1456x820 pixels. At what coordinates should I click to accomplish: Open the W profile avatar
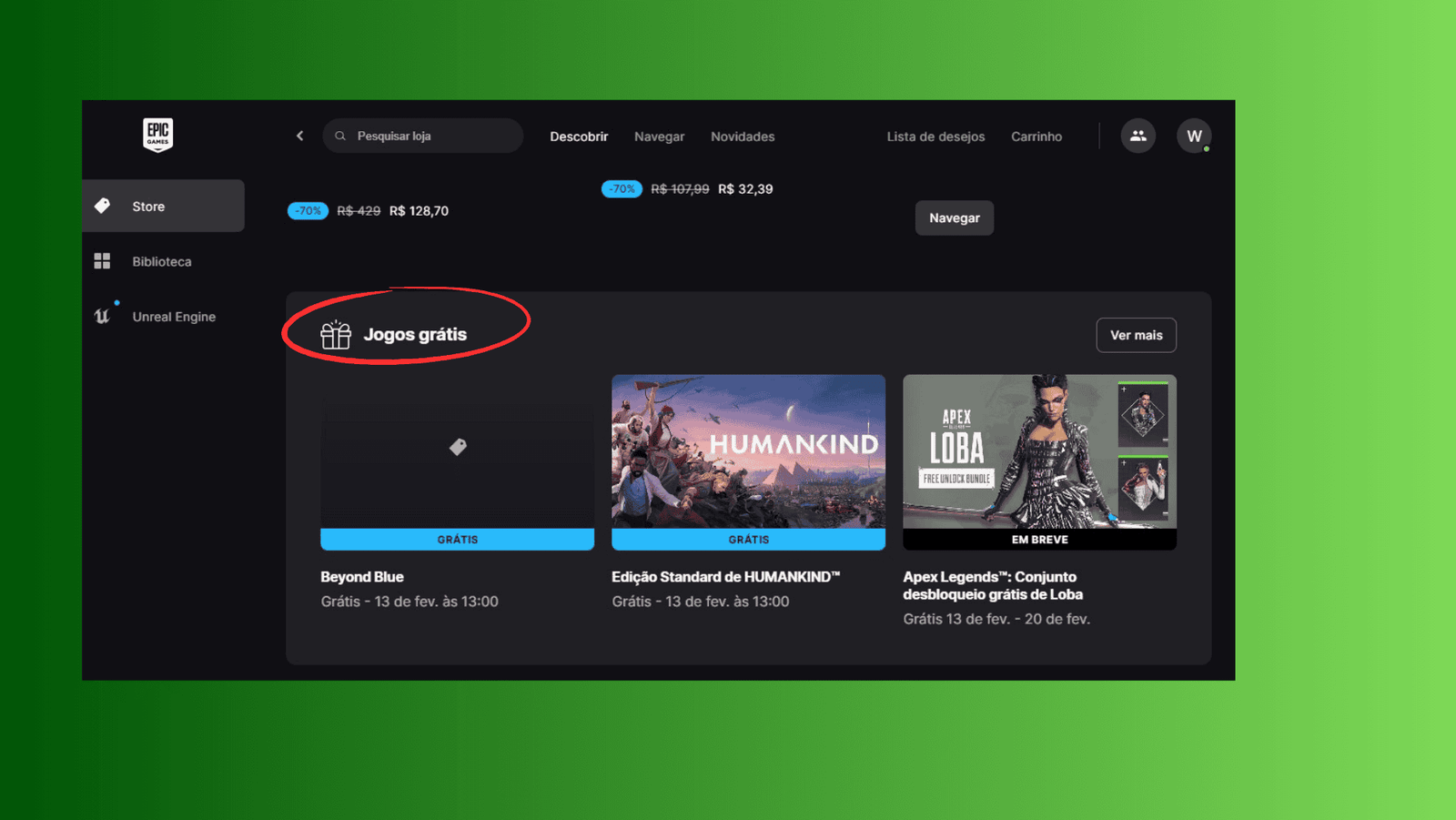pos(1194,136)
